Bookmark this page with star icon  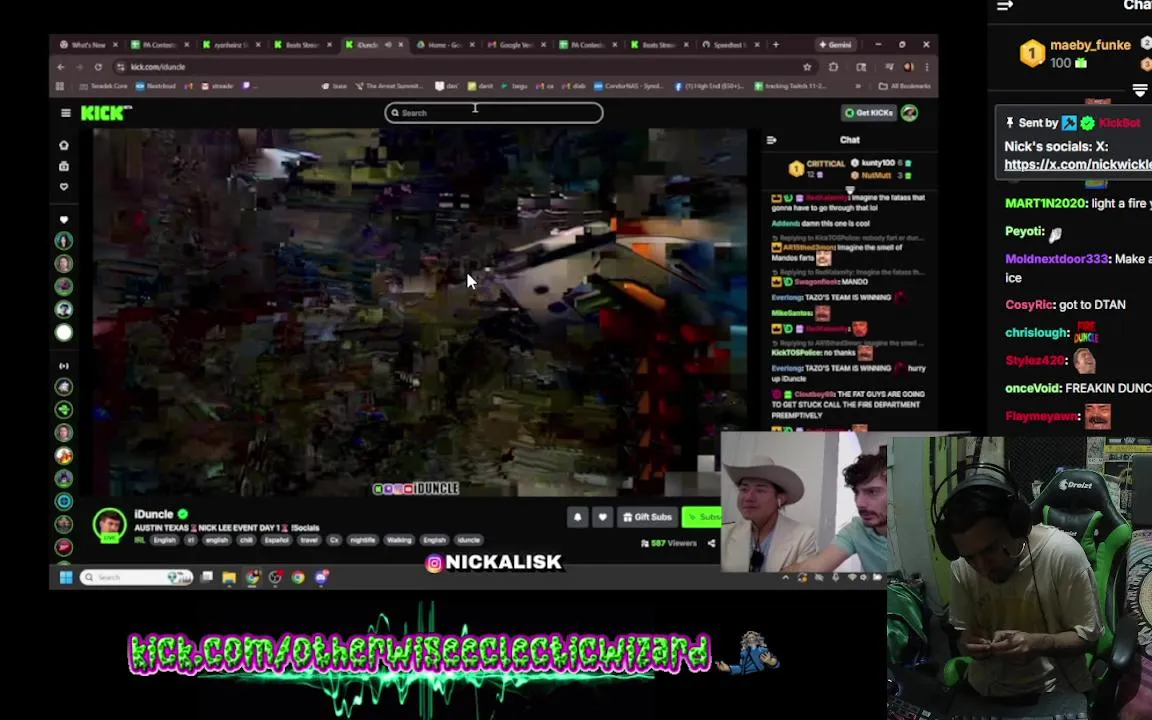pyautogui.click(x=807, y=67)
